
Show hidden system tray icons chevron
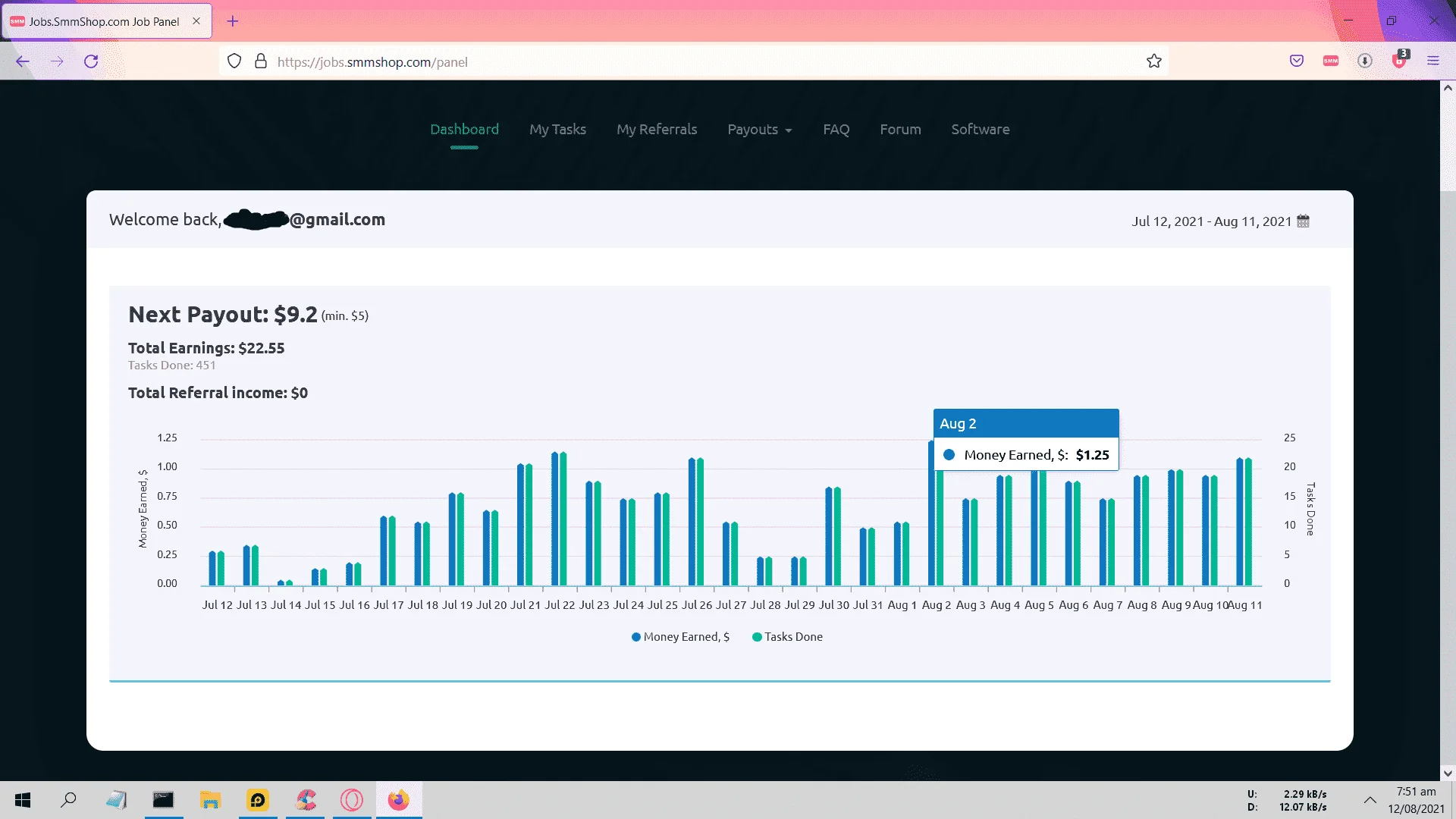[1370, 800]
